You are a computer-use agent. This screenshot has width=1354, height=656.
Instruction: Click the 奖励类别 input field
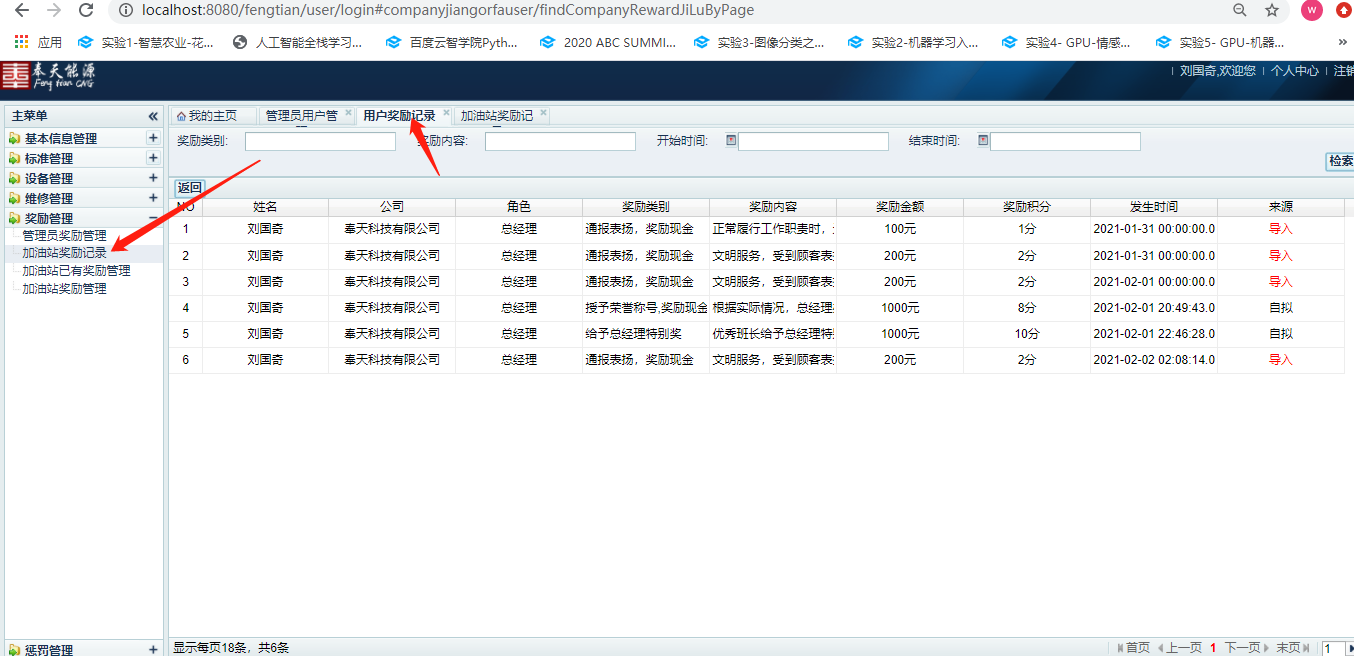[320, 142]
